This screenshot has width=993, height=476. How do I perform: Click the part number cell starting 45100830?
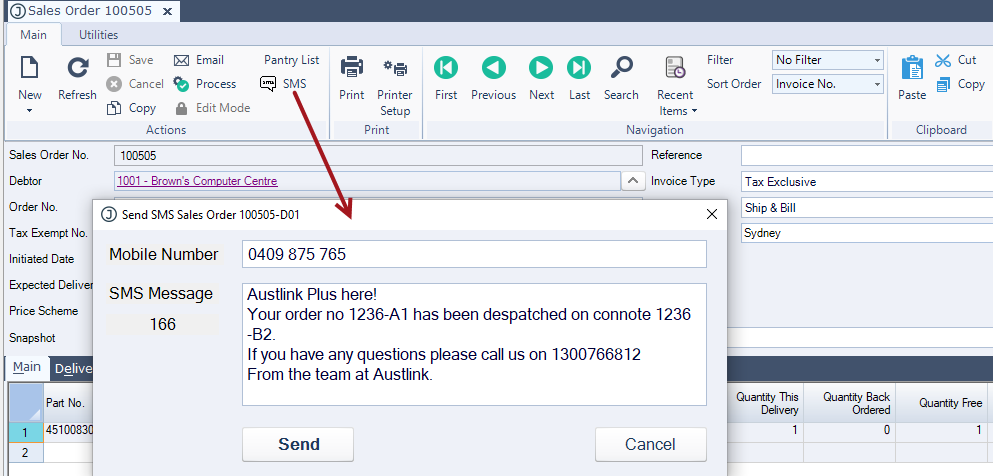click(69, 430)
